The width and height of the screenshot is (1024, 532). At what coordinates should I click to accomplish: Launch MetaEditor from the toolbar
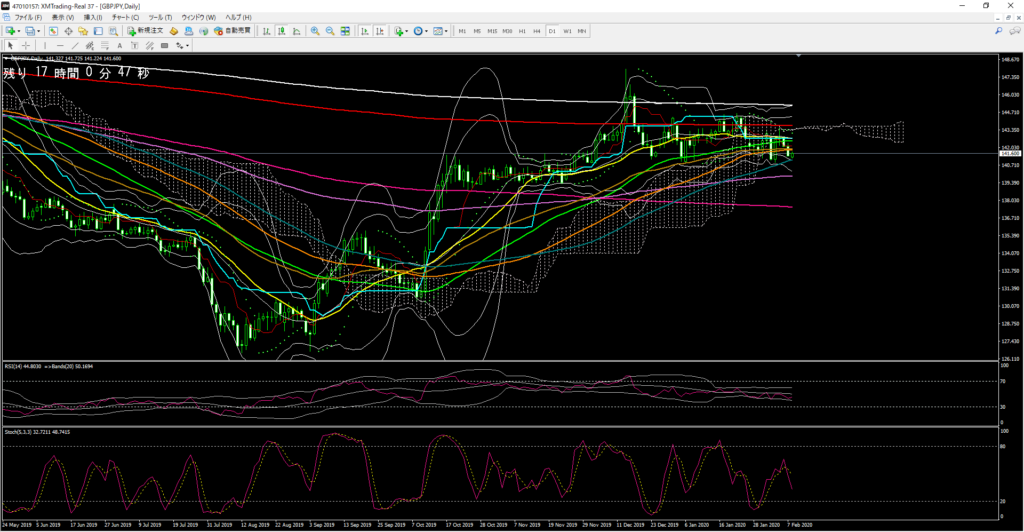(x=174, y=31)
